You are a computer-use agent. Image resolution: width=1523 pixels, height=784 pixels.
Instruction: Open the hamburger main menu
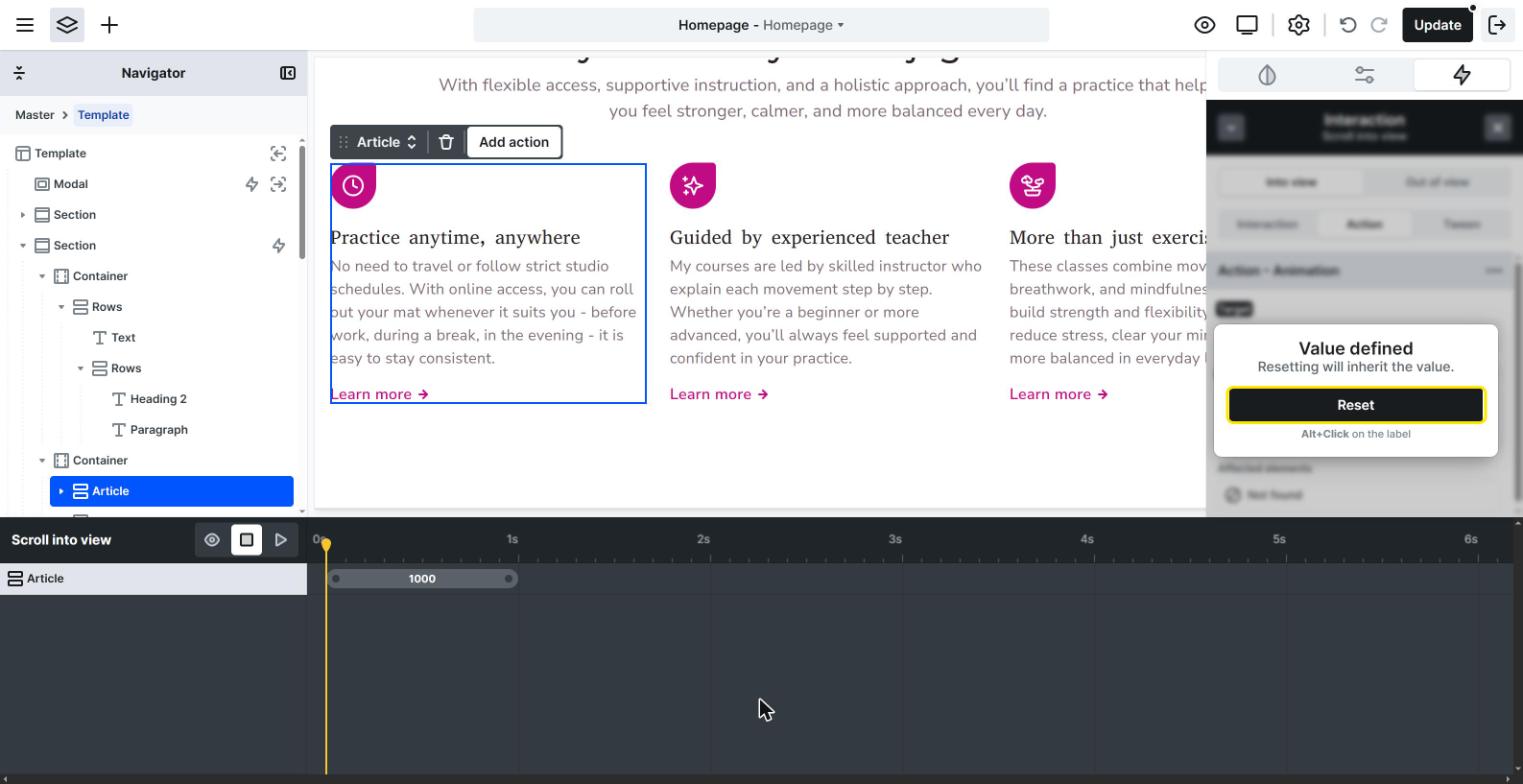25,25
